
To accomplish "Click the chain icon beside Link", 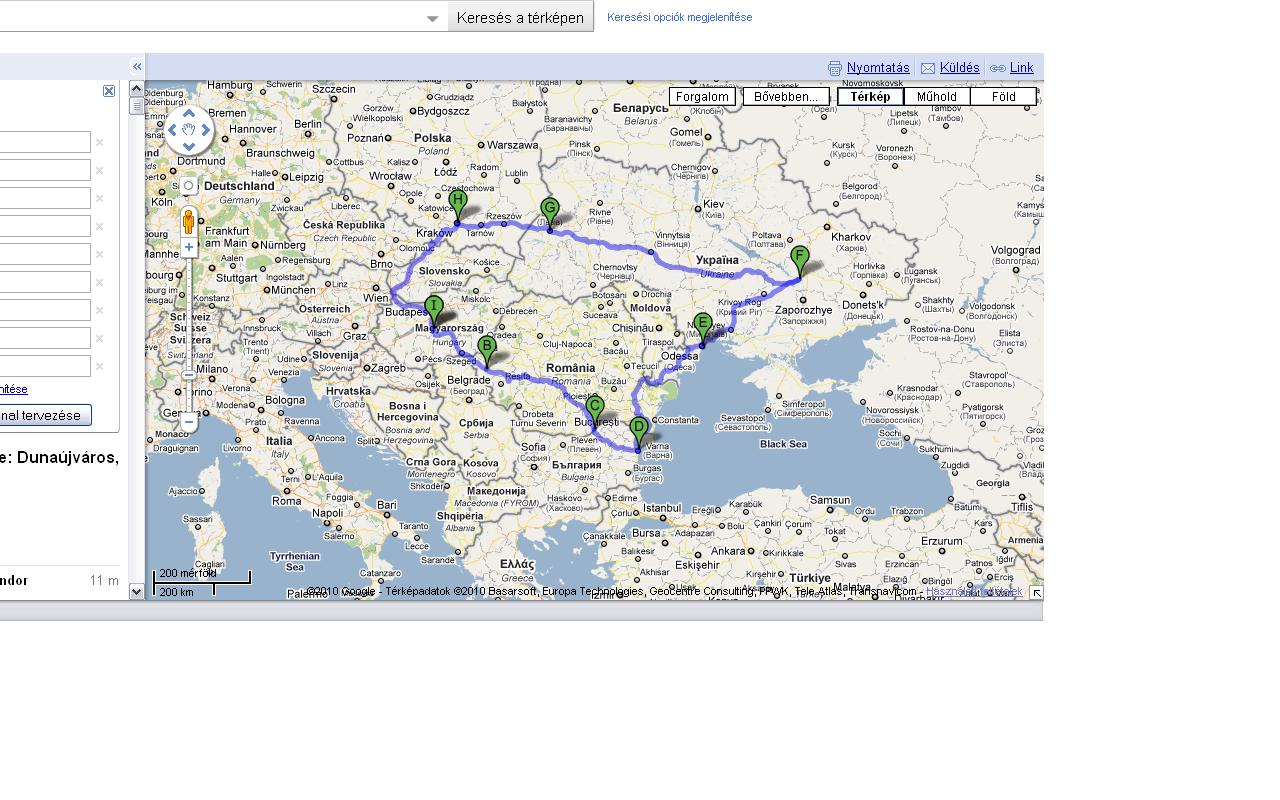I will click(x=998, y=68).
